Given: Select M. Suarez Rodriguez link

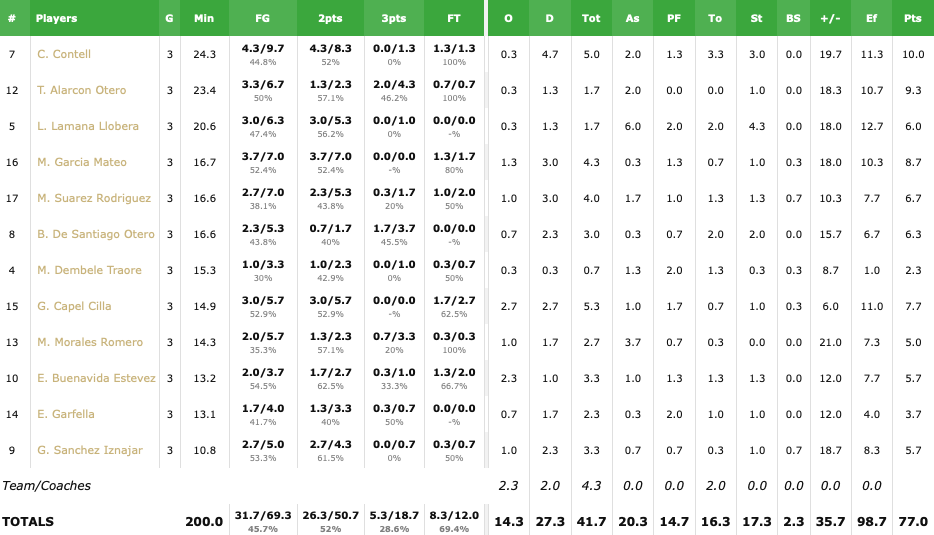Looking at the screenshot, I should pos(94,198).
